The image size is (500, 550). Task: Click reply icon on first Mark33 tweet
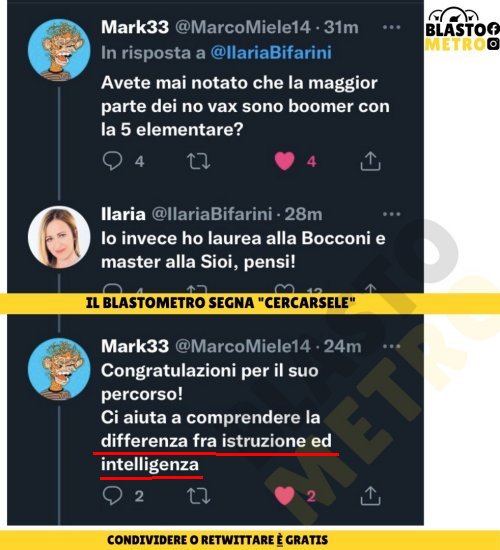coord(112,161)
